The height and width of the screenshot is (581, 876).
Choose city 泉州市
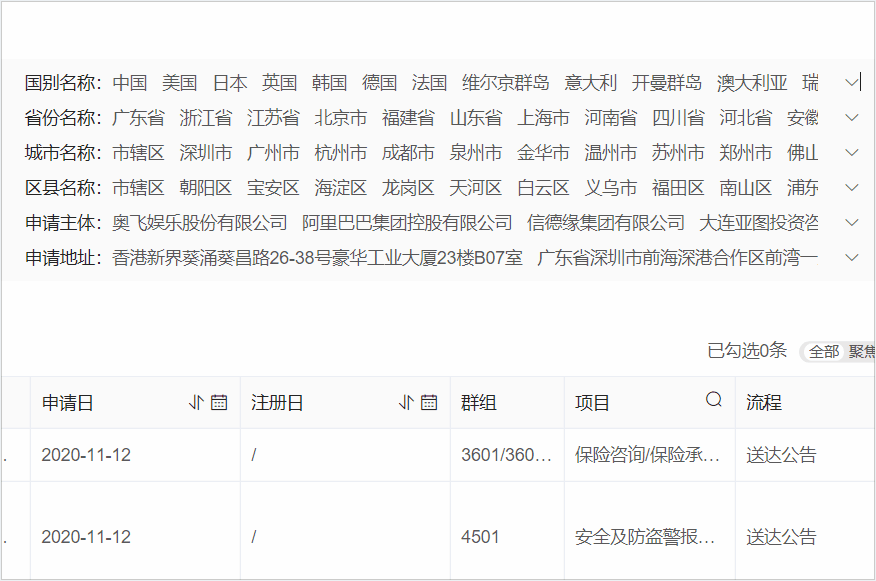(x=476, y=153)
